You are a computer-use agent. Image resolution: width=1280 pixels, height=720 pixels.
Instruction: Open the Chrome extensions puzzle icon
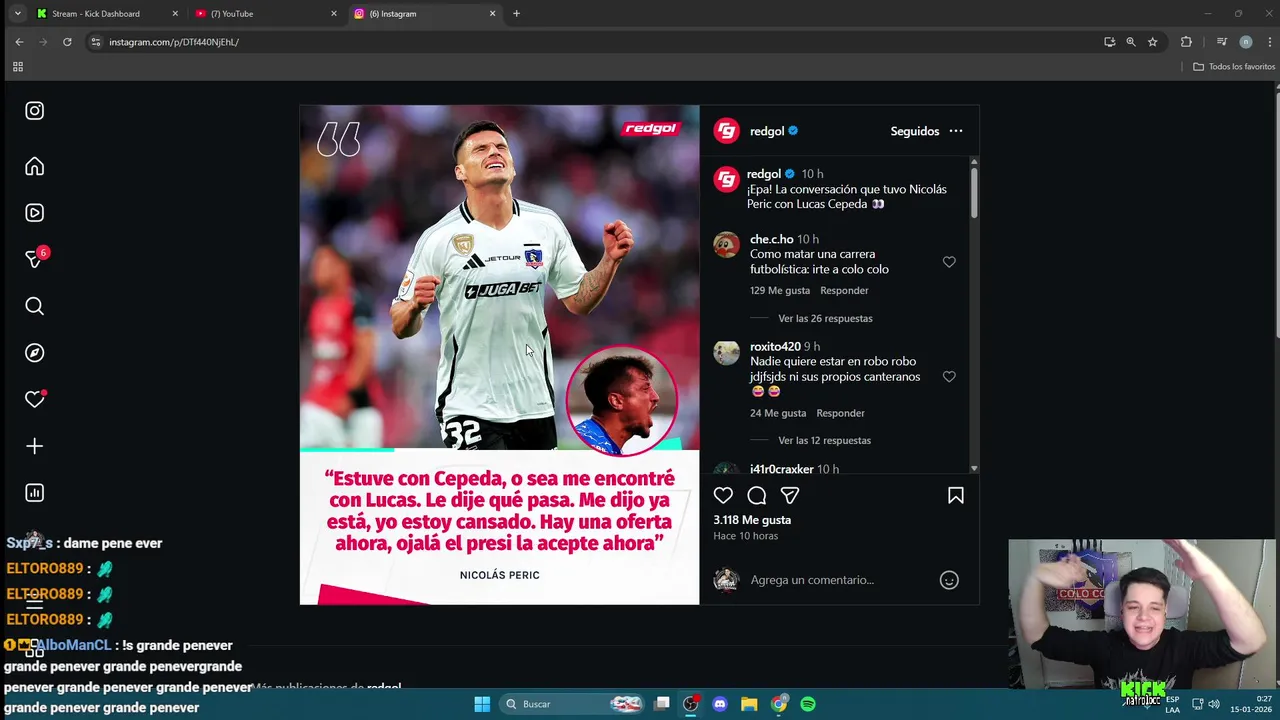pos(1186,42)
